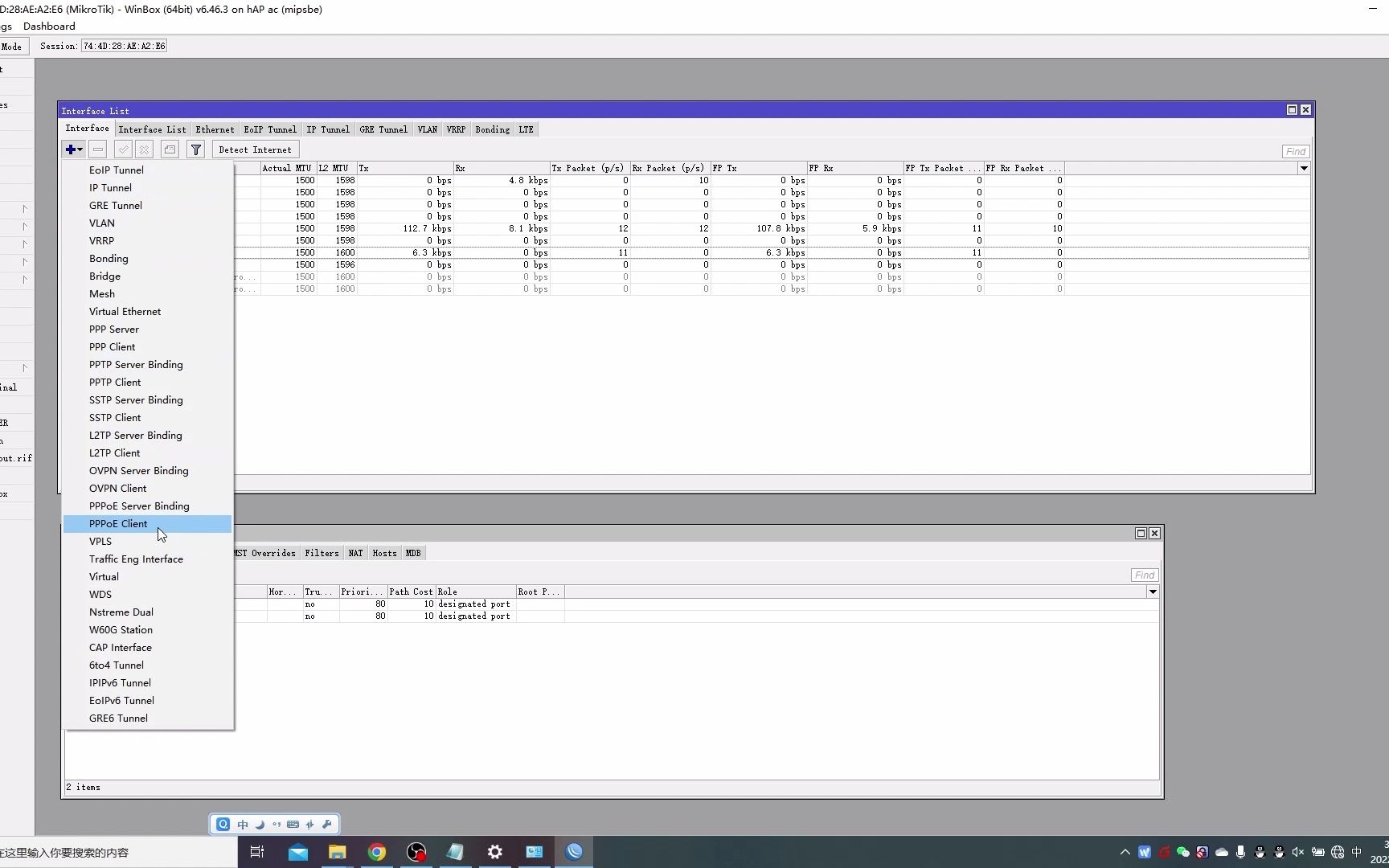This screenshot has width=1389, height=868.
Task: Open the Dashboard menu
Action: (49, 26)
